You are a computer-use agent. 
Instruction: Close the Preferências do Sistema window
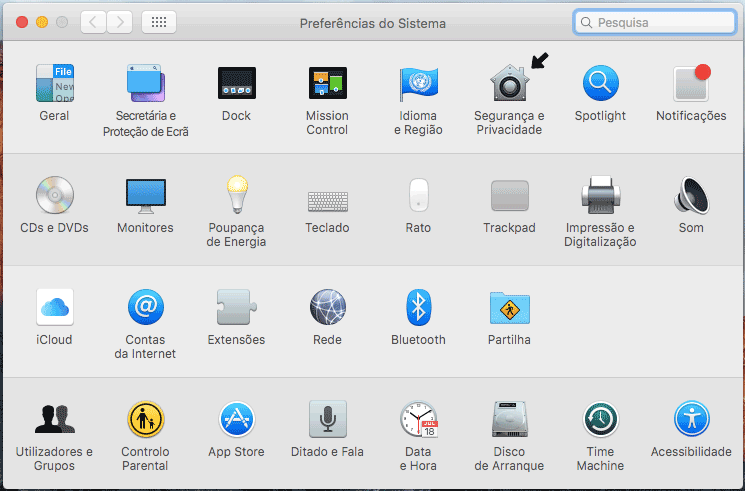pos(22,22)
